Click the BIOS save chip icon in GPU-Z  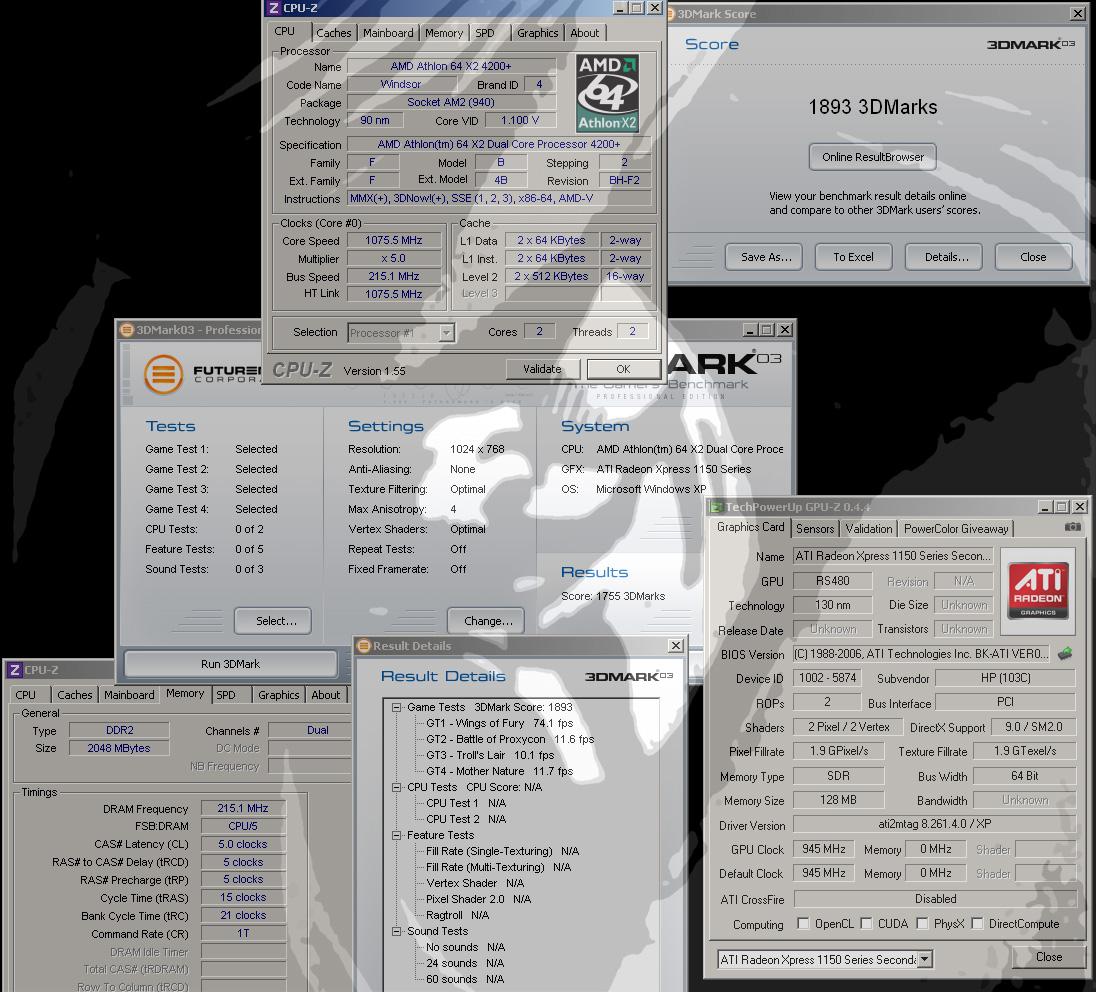coord(1065,654)
